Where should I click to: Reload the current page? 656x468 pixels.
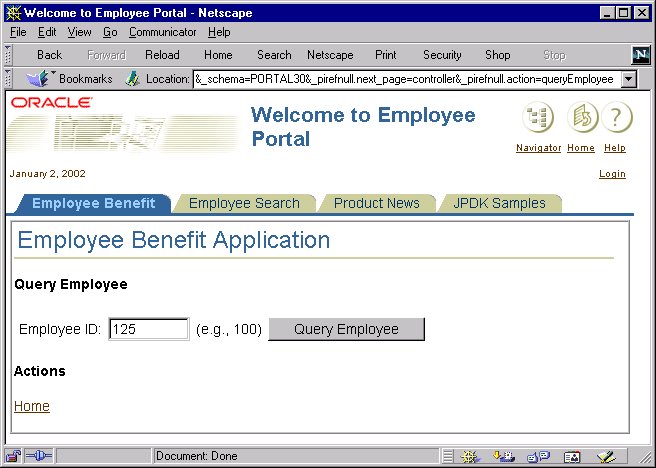[162, 55]
